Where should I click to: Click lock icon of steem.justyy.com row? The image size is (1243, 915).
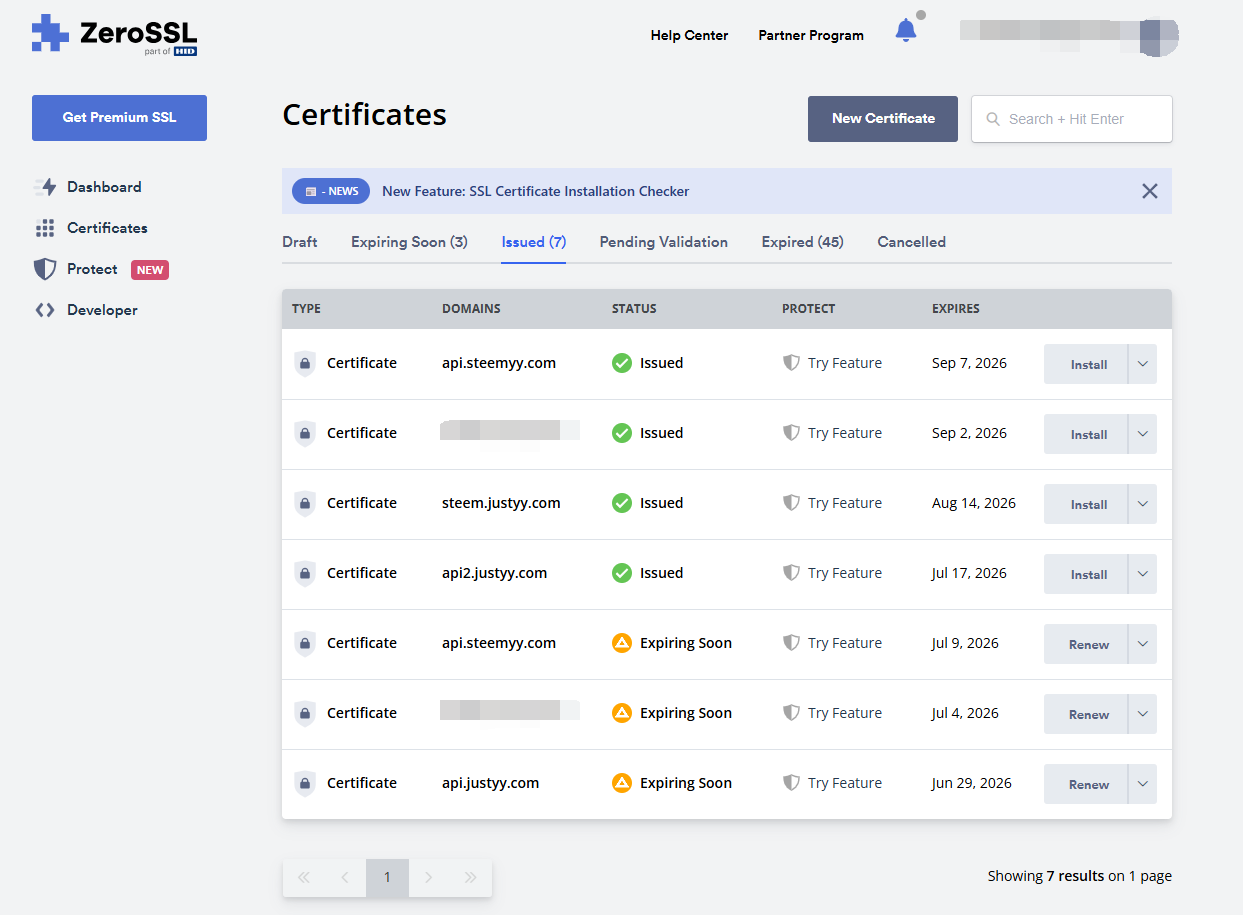tap(305, 504)
